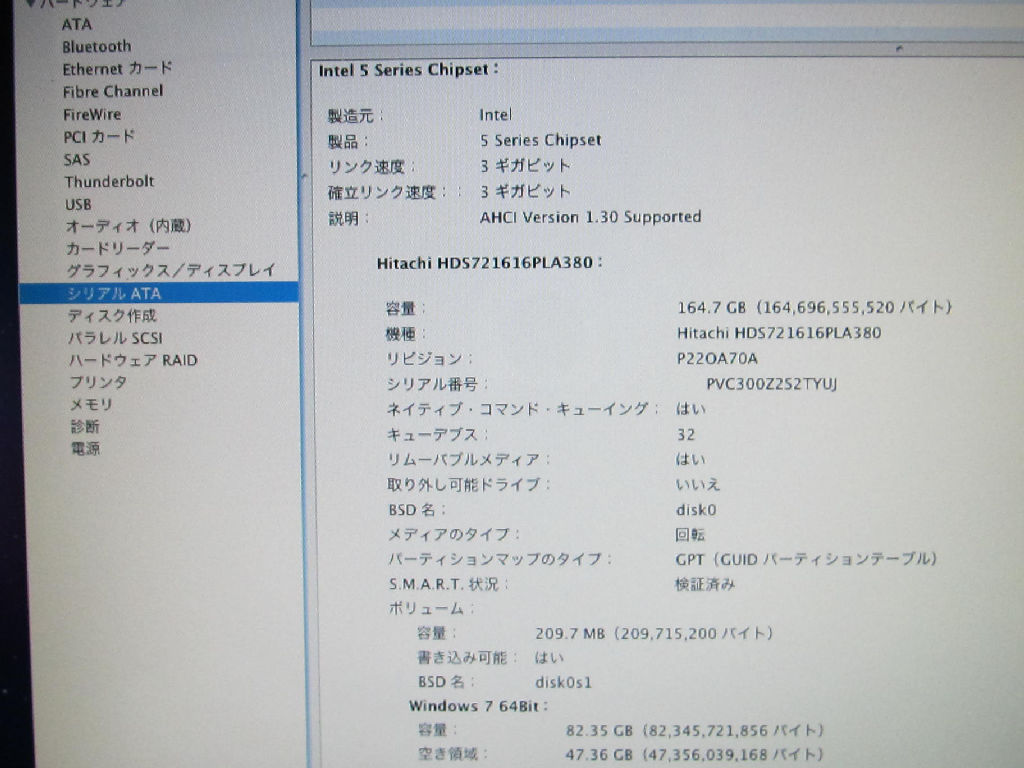The image size is (1024, 768).
Task: Show Fibre Channel information
Action: click(112, 91)
